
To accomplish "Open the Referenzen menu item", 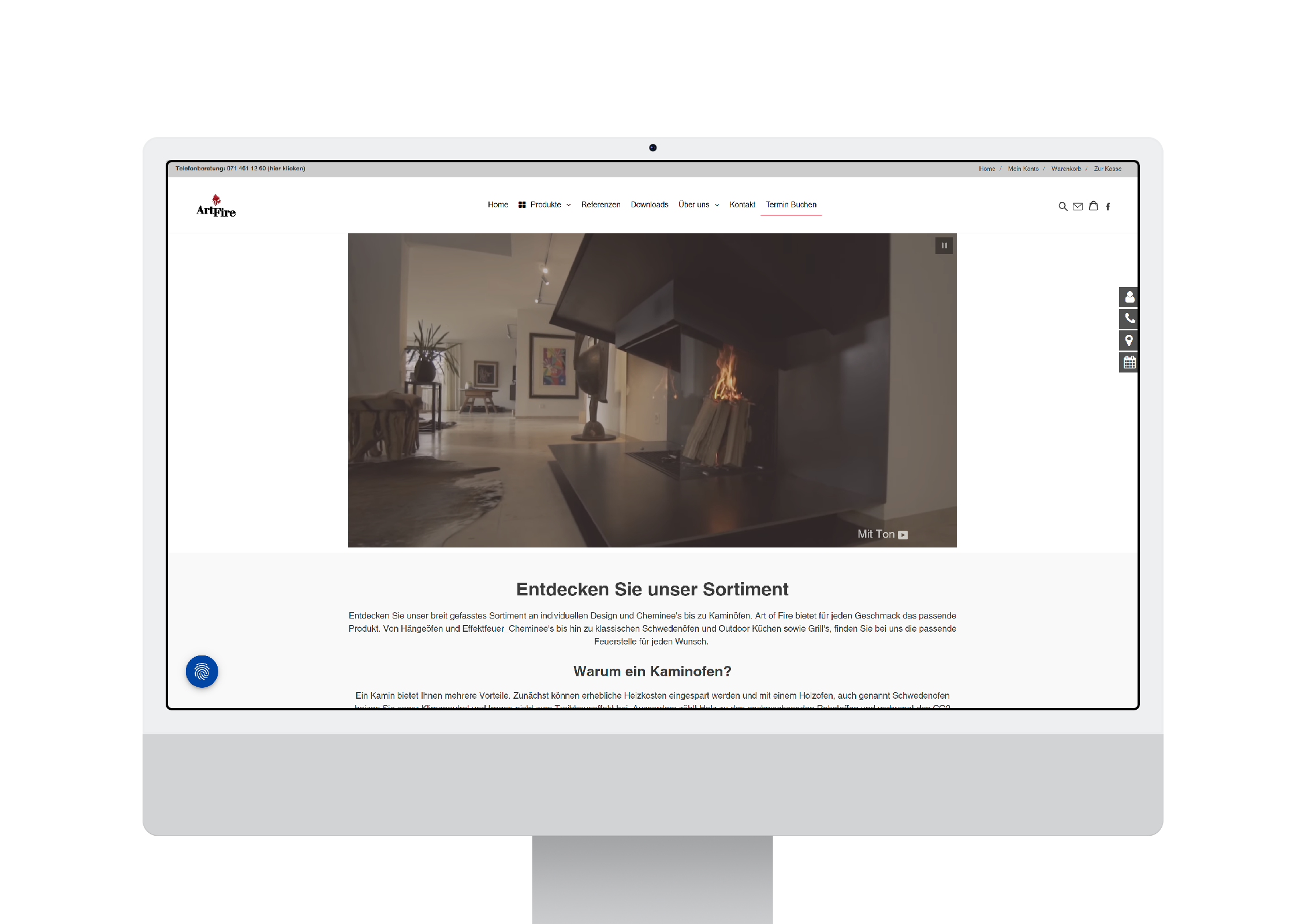I will tap(601, 204).
